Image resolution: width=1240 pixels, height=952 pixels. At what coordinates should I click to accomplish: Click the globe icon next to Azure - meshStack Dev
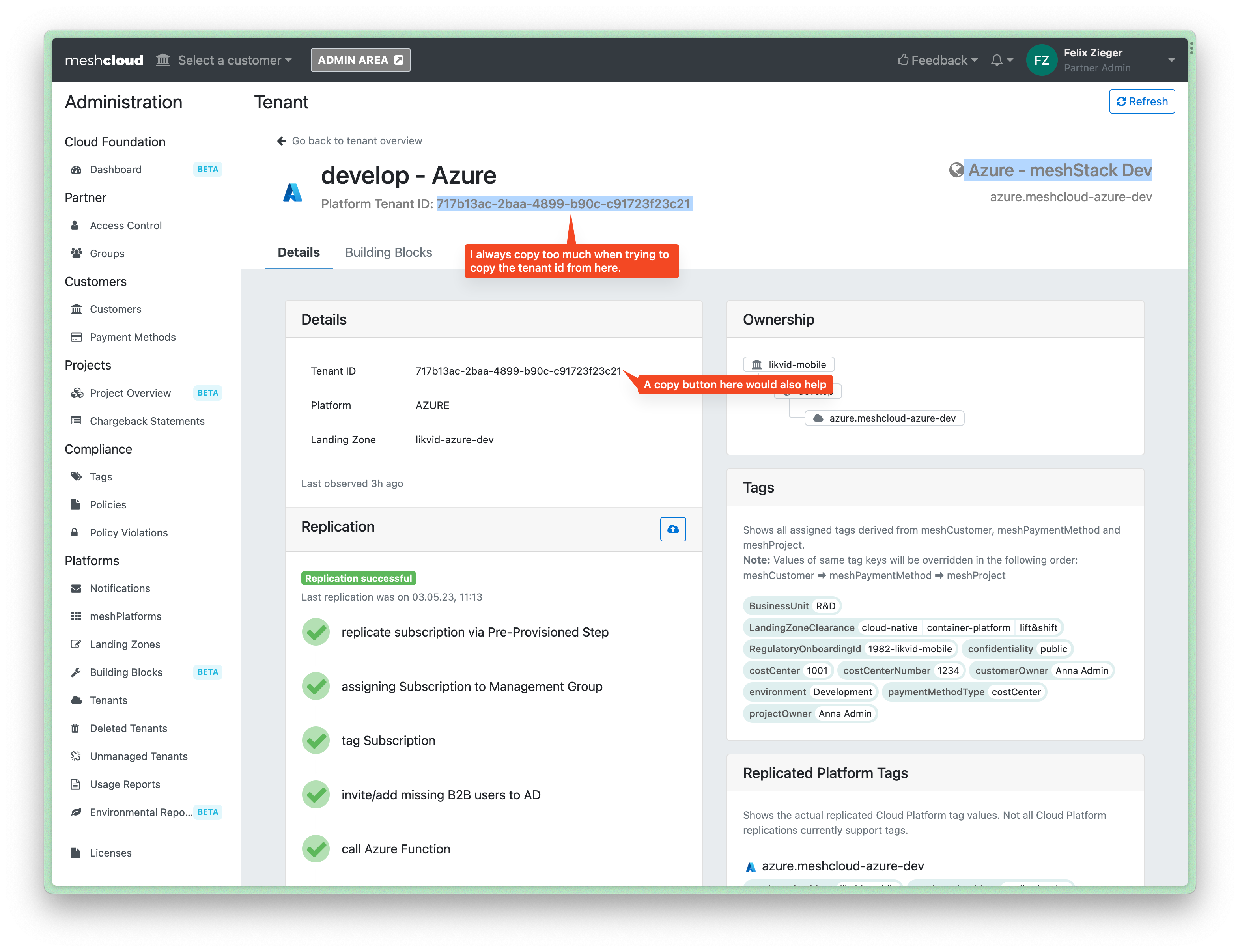[956, 170]
